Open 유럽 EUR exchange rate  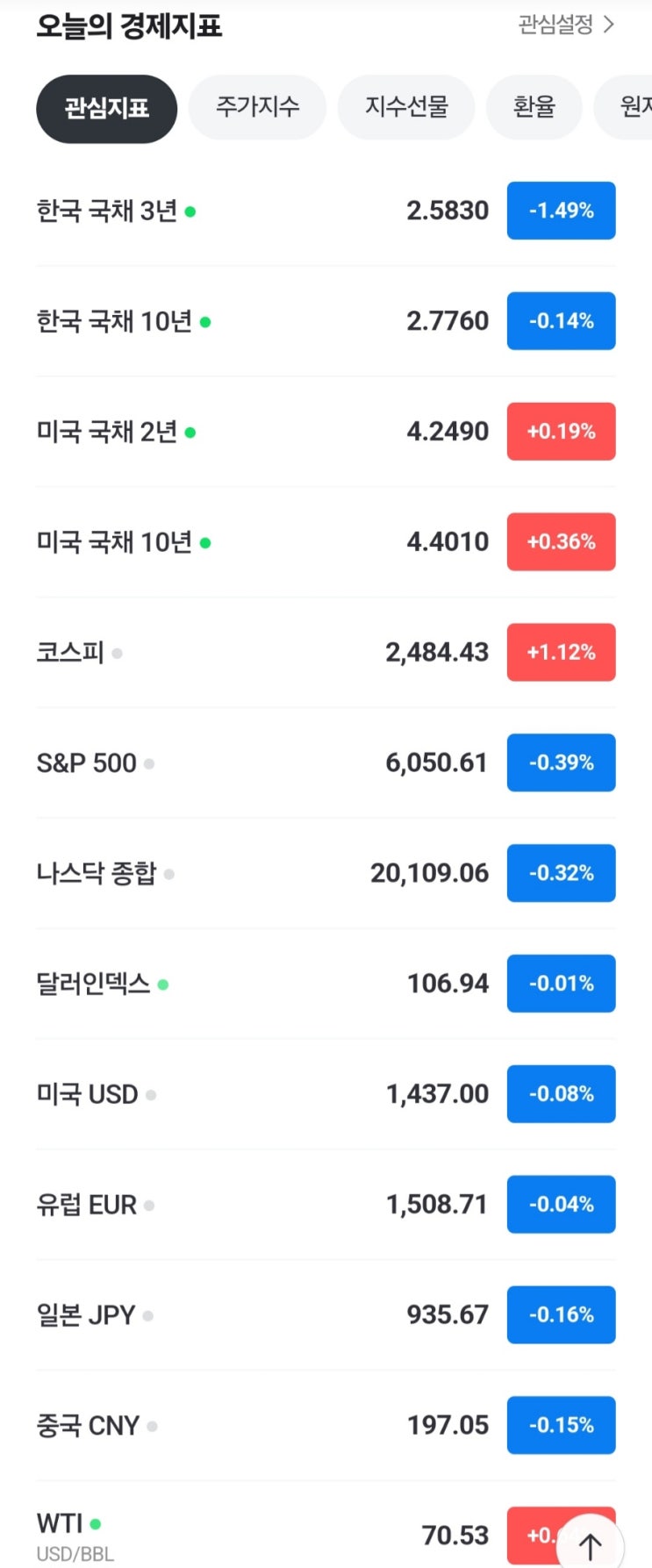(x=263, y=1205)
